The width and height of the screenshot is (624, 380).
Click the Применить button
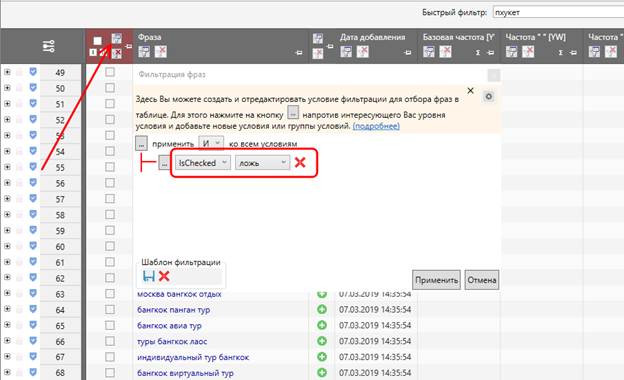tap(436, 280)
